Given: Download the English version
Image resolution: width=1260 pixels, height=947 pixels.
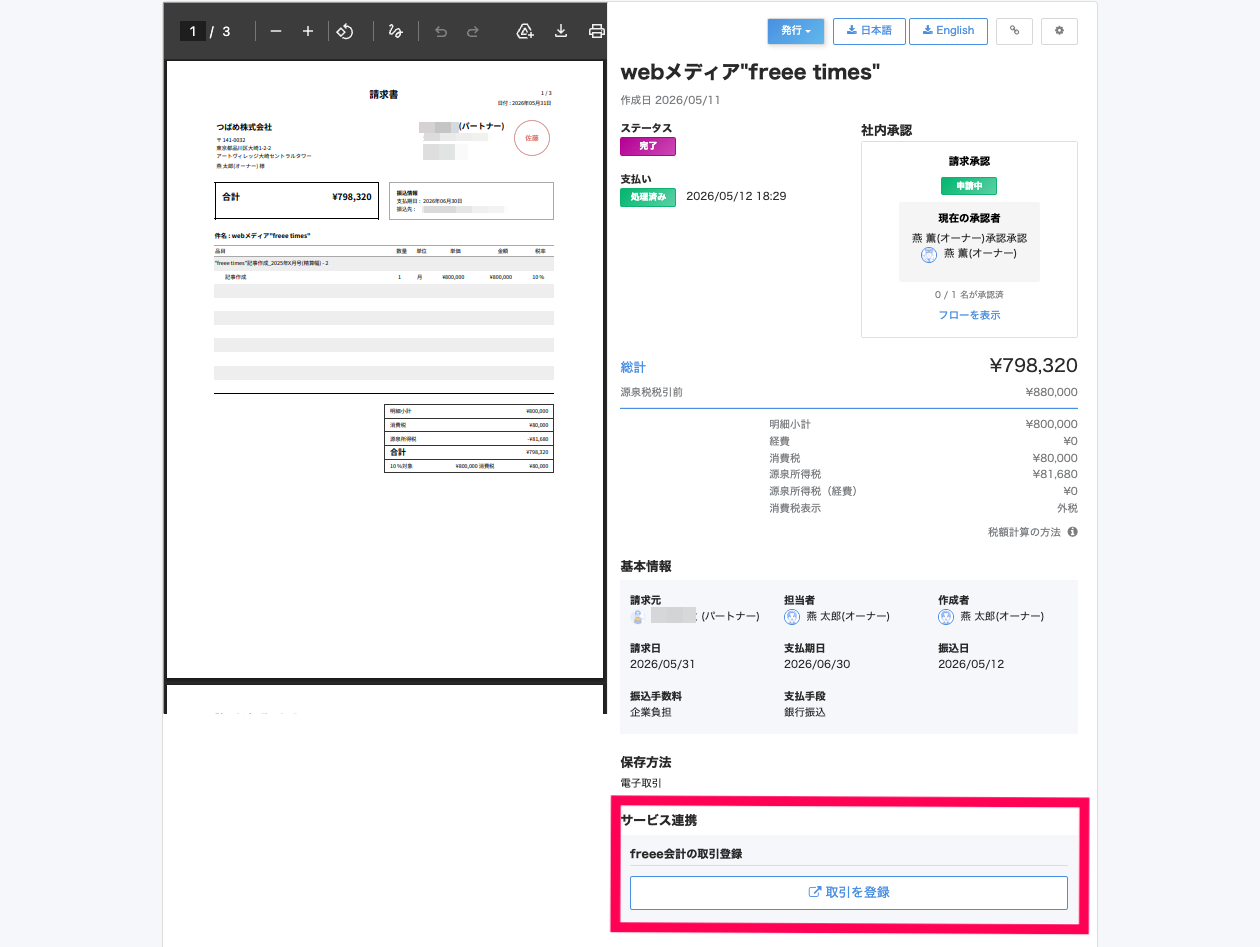Looking at the screenshot, I should (948, 31).
